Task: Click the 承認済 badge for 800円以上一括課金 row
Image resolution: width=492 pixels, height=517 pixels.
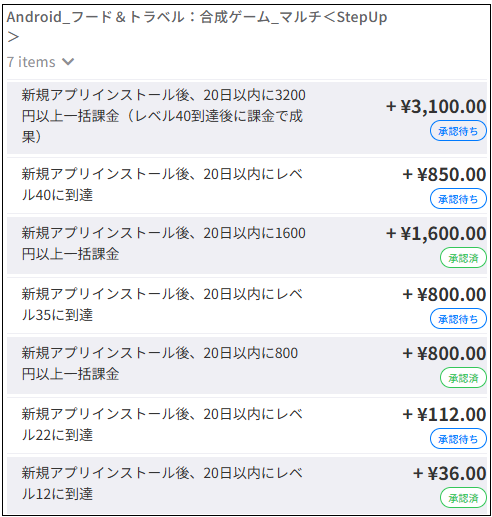Action: pyautogui.click(x=463, y=378)
